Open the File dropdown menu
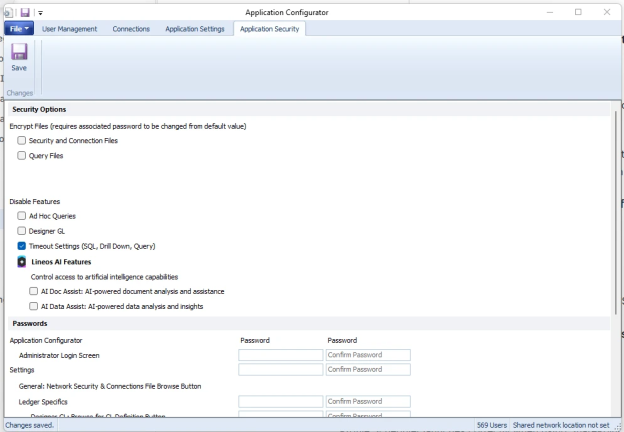 (x=19, y=29)
